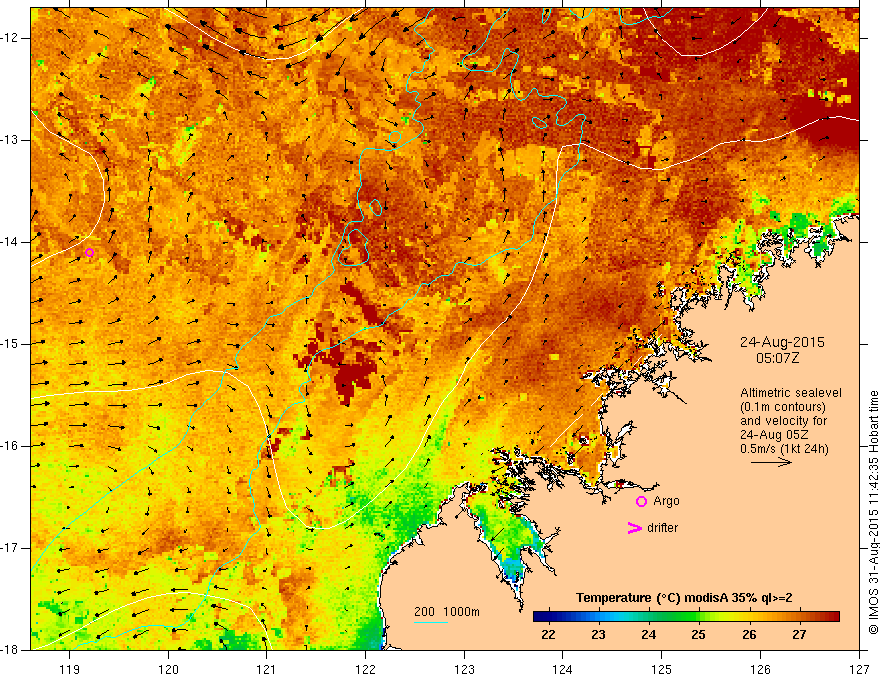Click the longitude label '119'
The image size is (880, 680).
[x=70, y=669]
